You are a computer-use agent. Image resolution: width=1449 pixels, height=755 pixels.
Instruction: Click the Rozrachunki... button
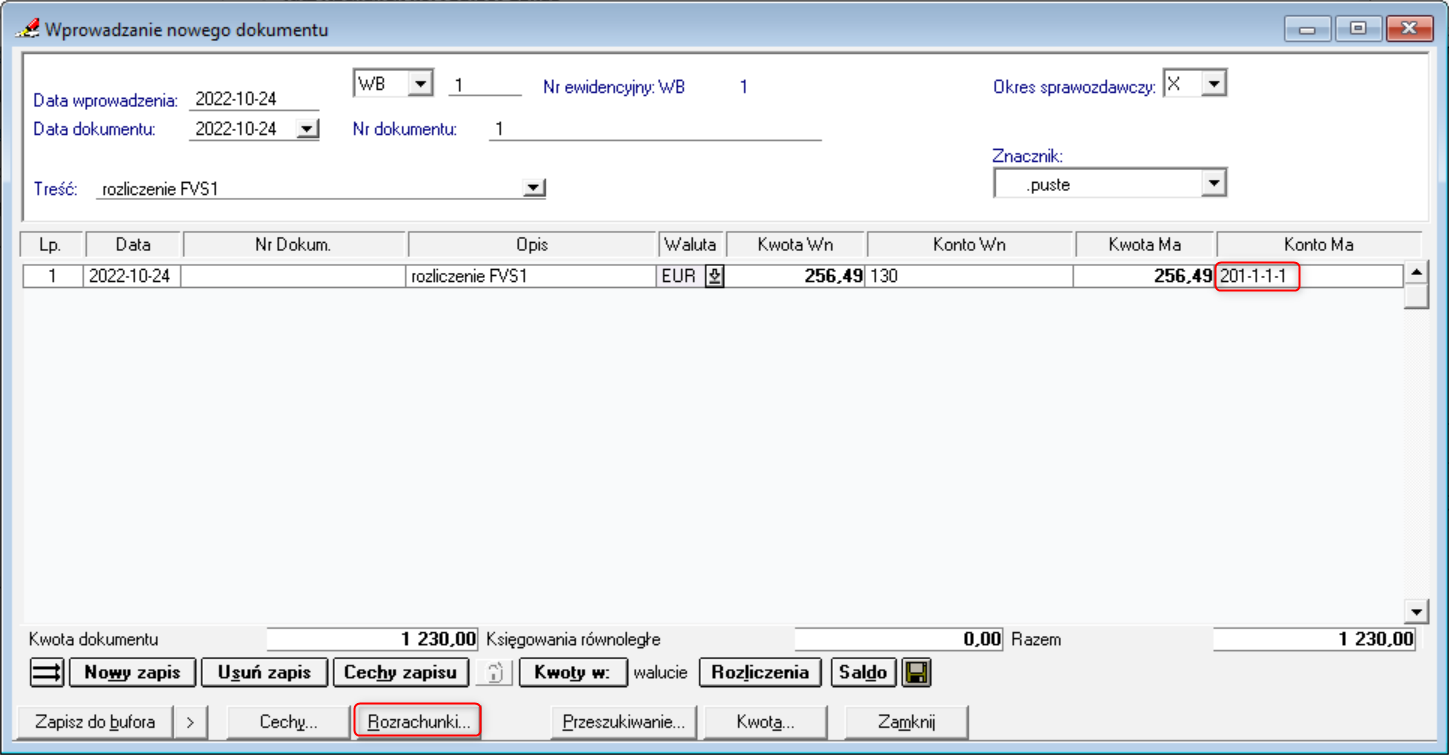(x=418, y=721)
